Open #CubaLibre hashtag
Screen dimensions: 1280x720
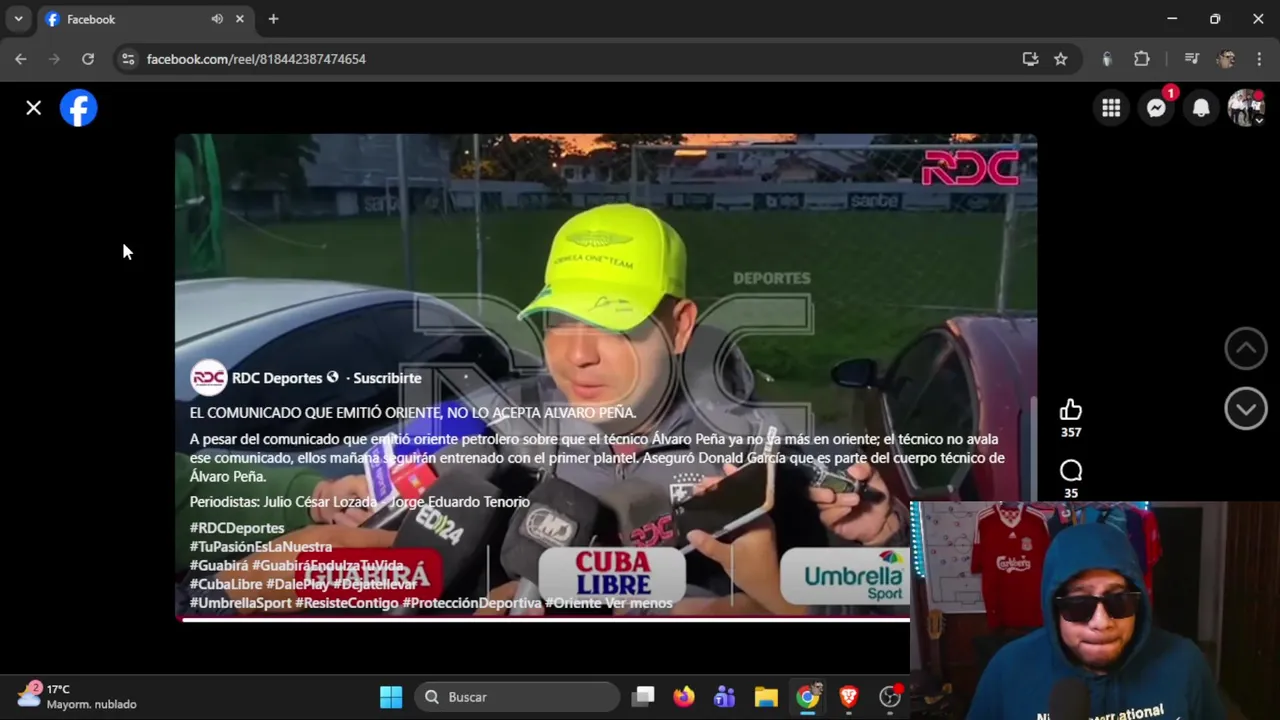tap(226, 585)
